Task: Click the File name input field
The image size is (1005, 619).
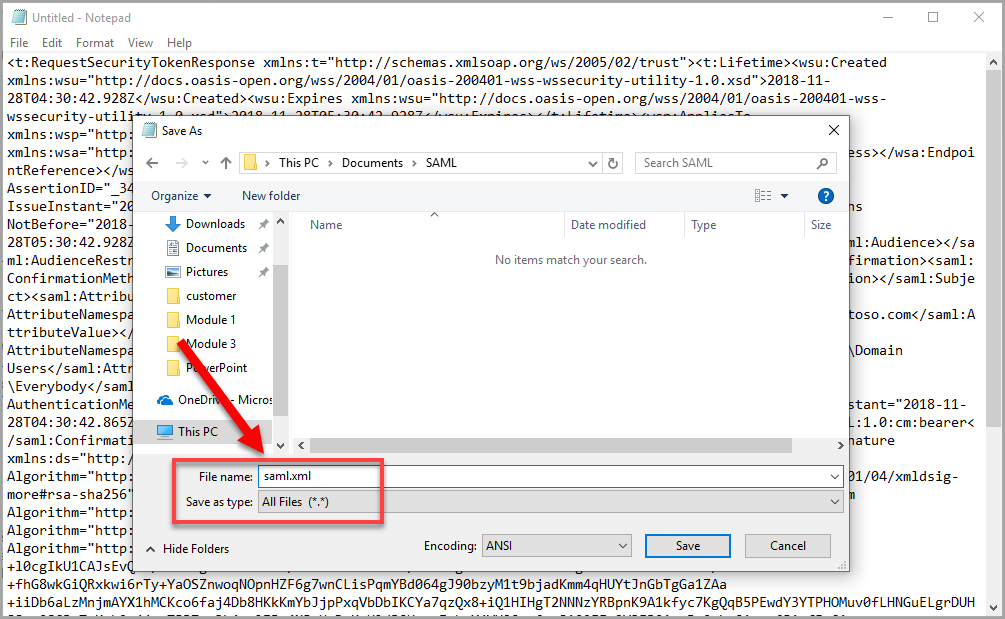Action: click(550, 476)
